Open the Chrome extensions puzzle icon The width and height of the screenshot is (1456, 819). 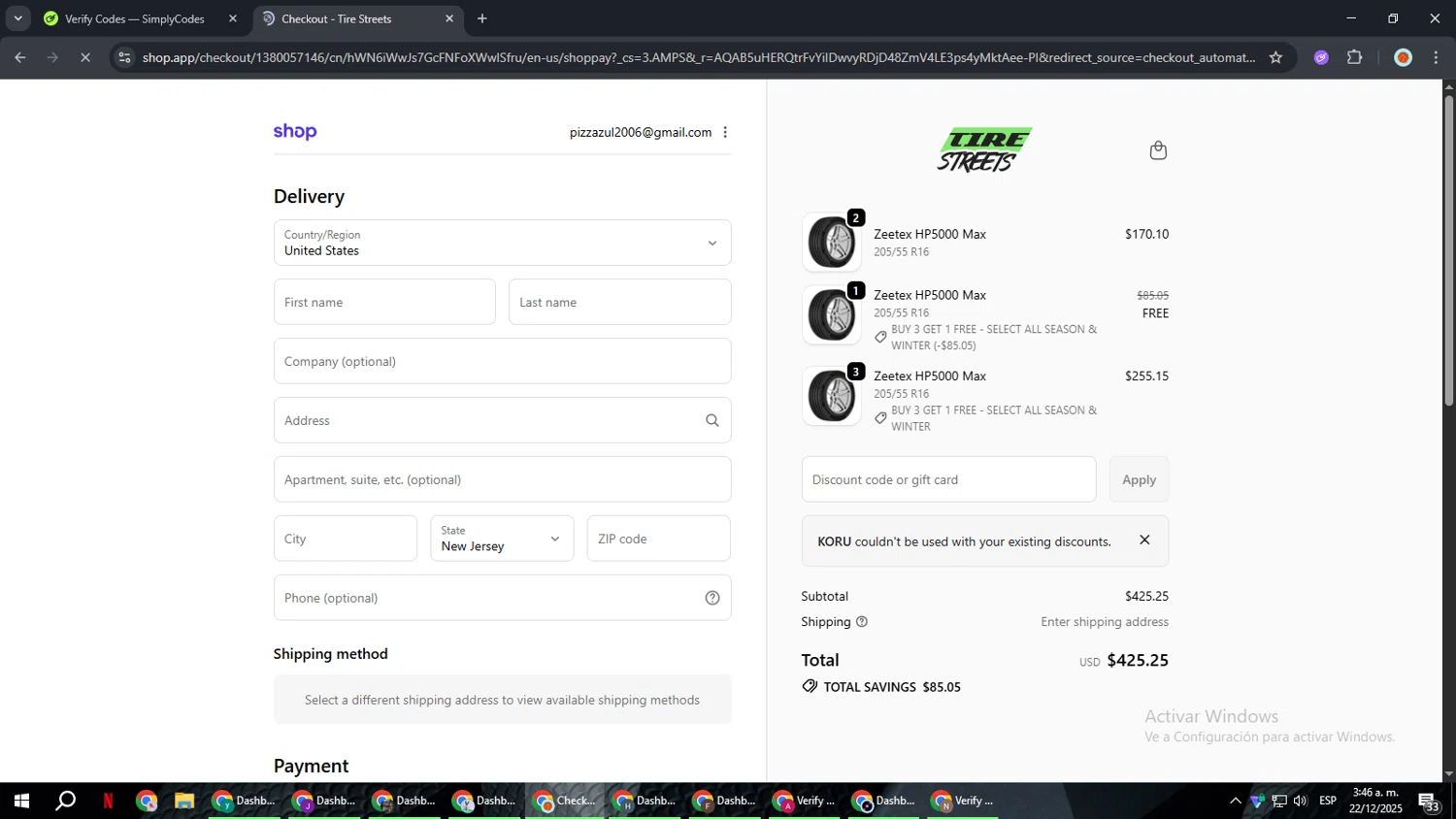click(x=1355, y=57)
